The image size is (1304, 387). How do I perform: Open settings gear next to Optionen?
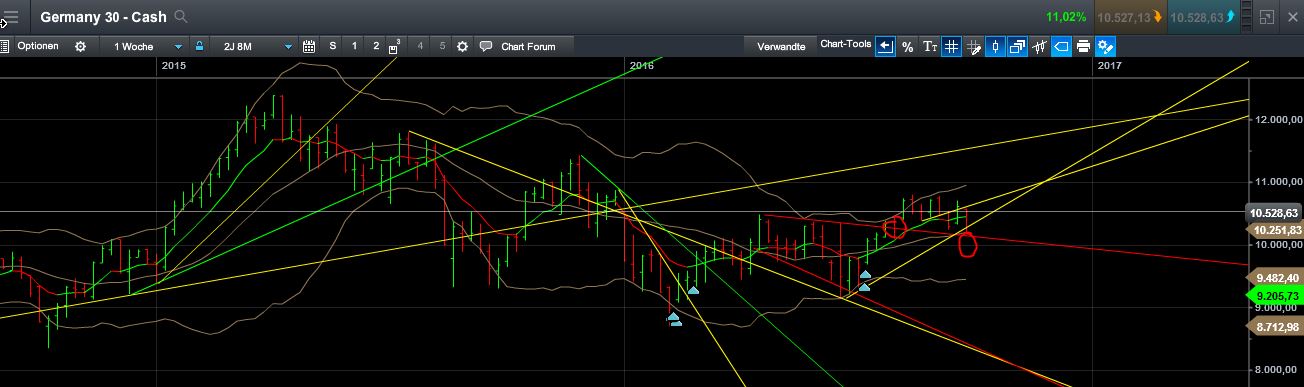pos(81,46)
